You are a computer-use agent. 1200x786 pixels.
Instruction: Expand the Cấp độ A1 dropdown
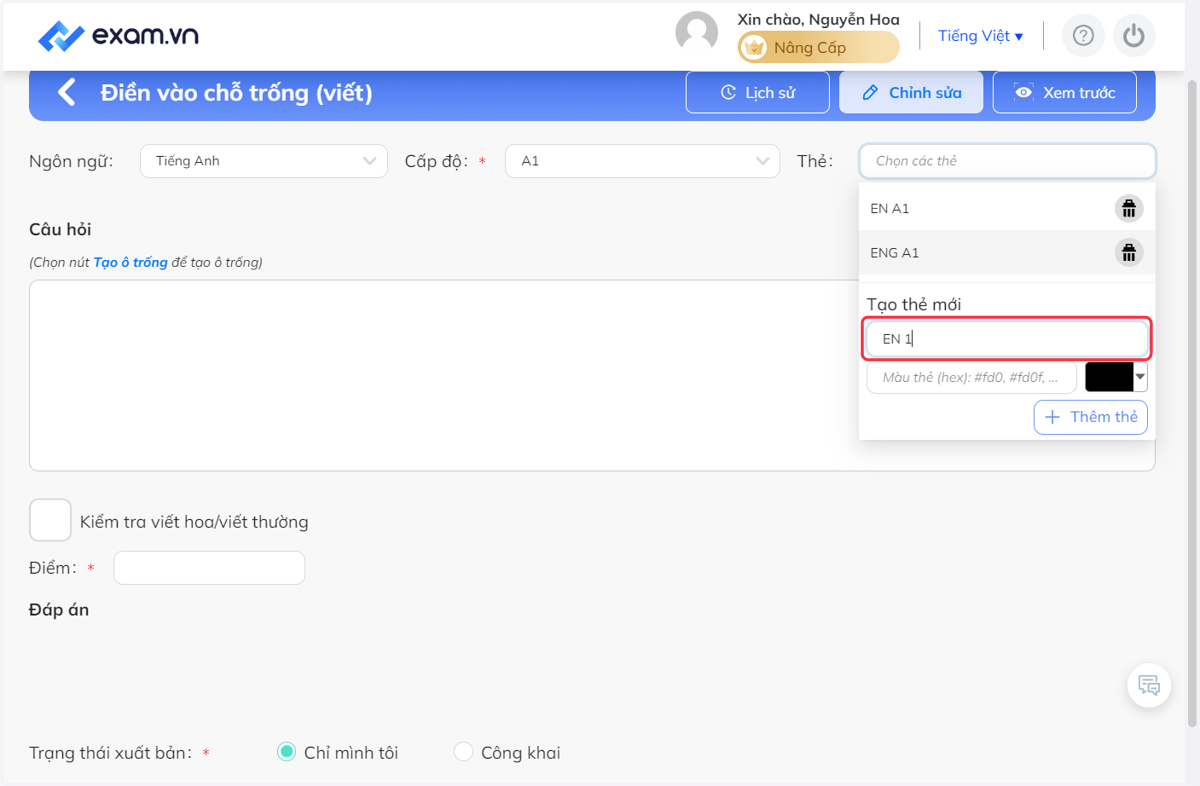coord(642,161)
